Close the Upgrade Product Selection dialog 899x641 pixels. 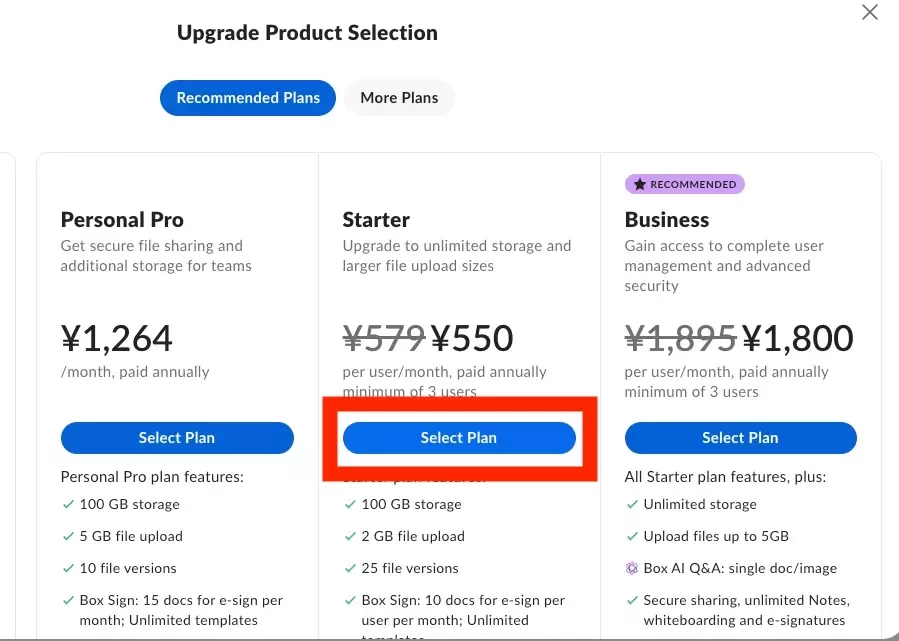870,13
